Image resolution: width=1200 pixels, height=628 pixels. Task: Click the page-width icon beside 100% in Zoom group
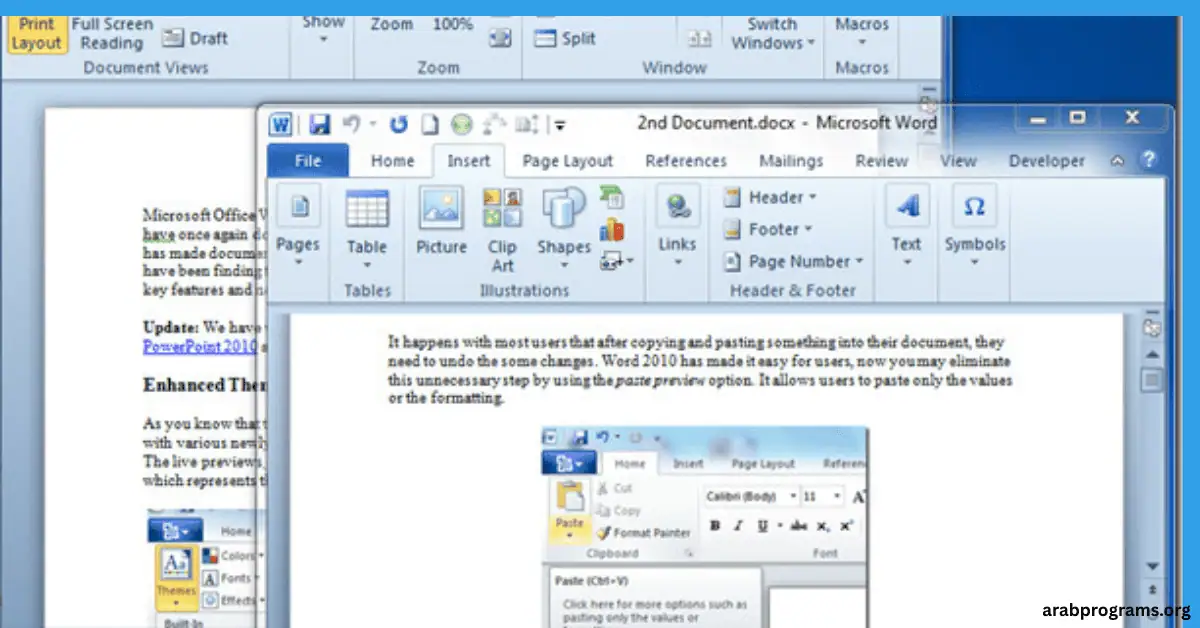pyautogui.click(x=500, y=38)
